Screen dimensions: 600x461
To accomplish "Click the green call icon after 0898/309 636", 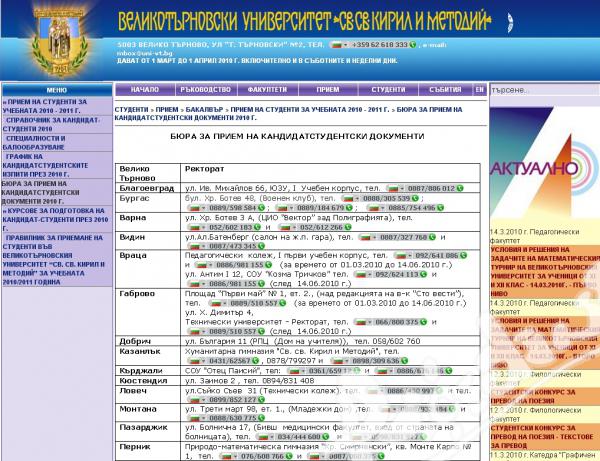I will [404, 361].
